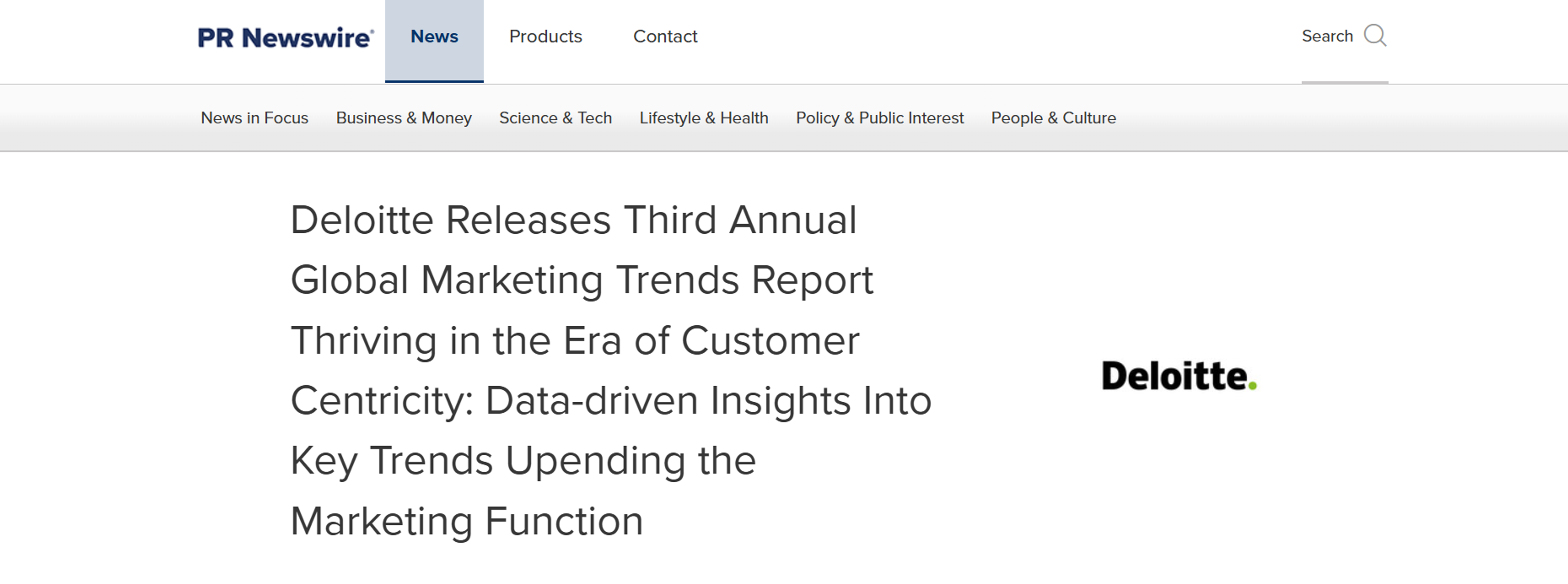Viewport: 1568px width, 584px height.
Task: Click the Deloitte press release headline
Action: click(609, 369)
